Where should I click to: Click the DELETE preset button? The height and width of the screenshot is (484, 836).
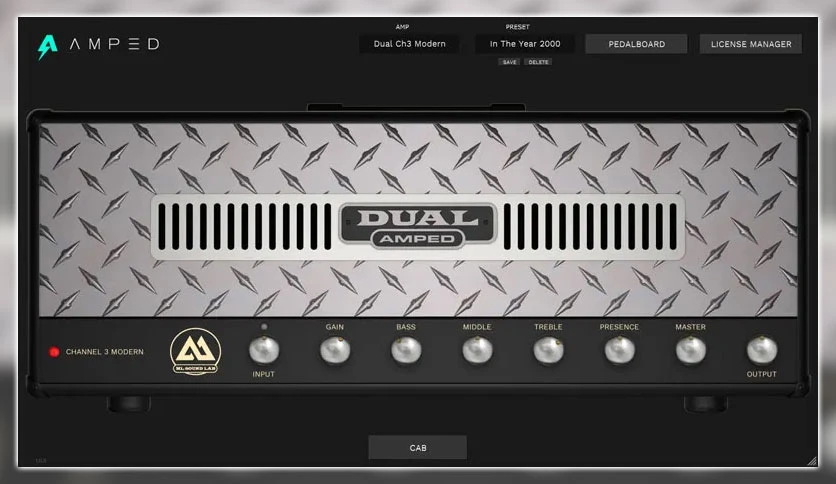(x=538, y=62)
